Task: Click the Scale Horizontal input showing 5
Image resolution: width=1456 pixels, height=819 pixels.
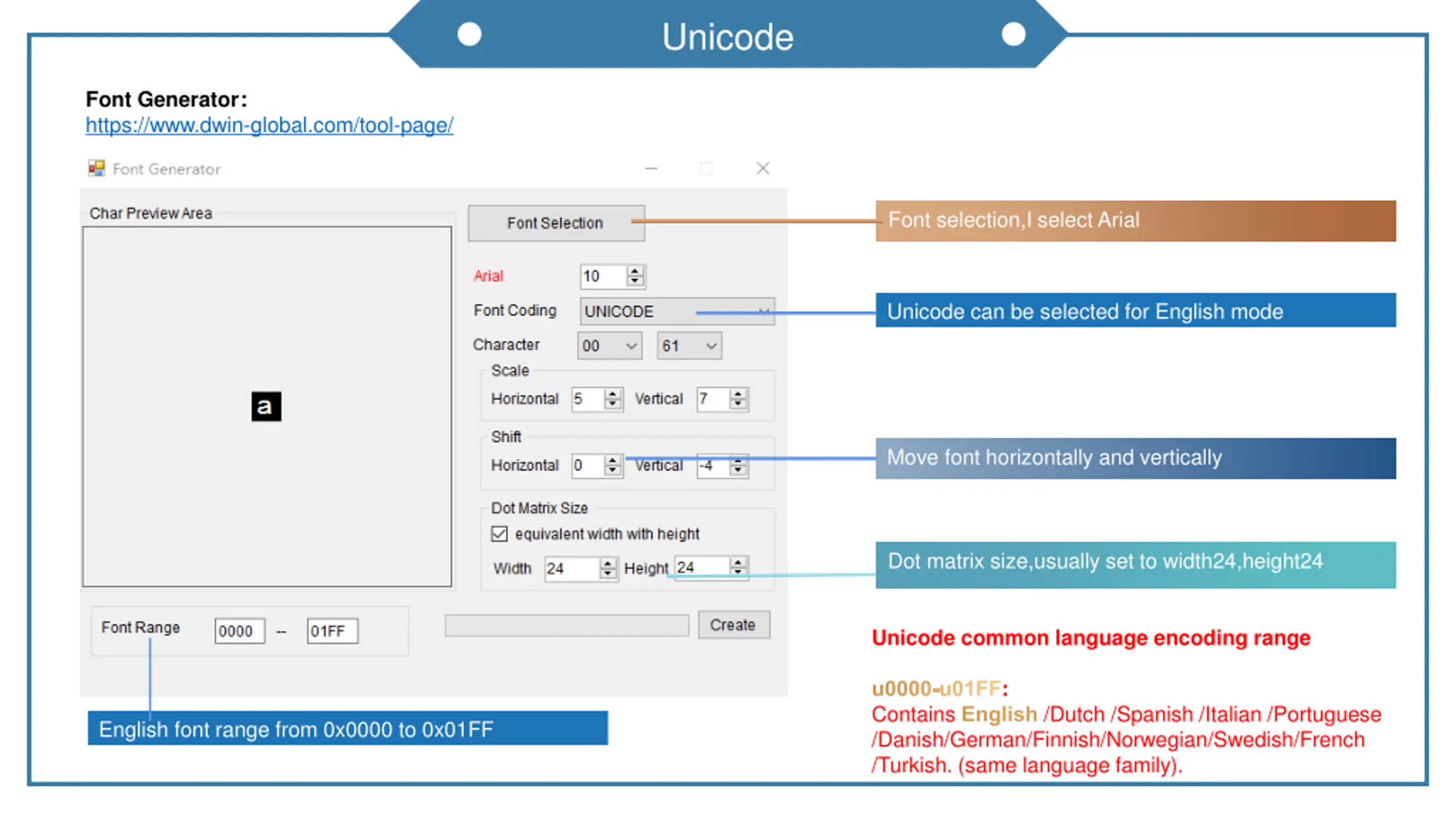Action: [x=588, y=399]
